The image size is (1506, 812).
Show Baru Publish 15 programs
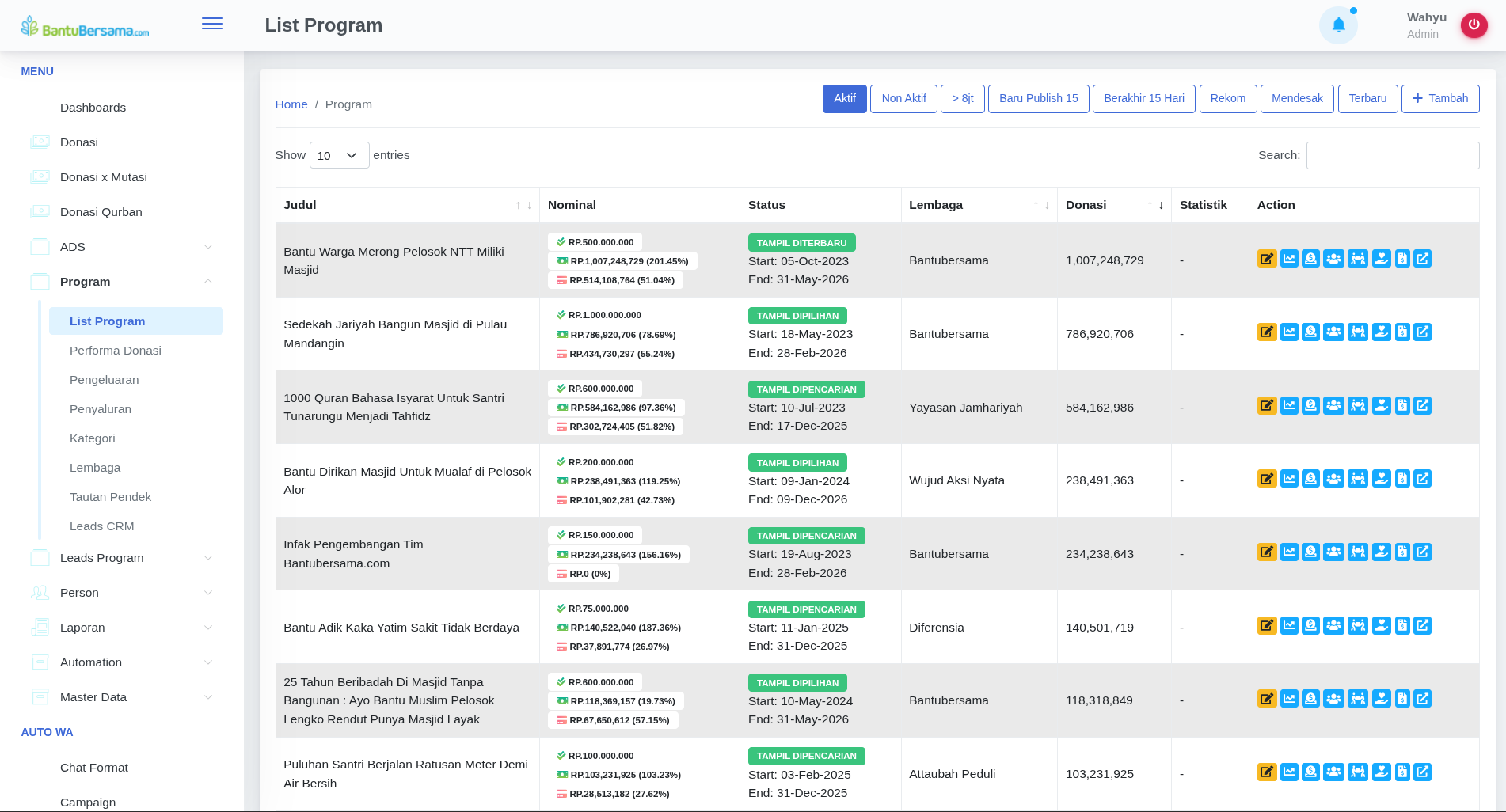pos(1039,99)
